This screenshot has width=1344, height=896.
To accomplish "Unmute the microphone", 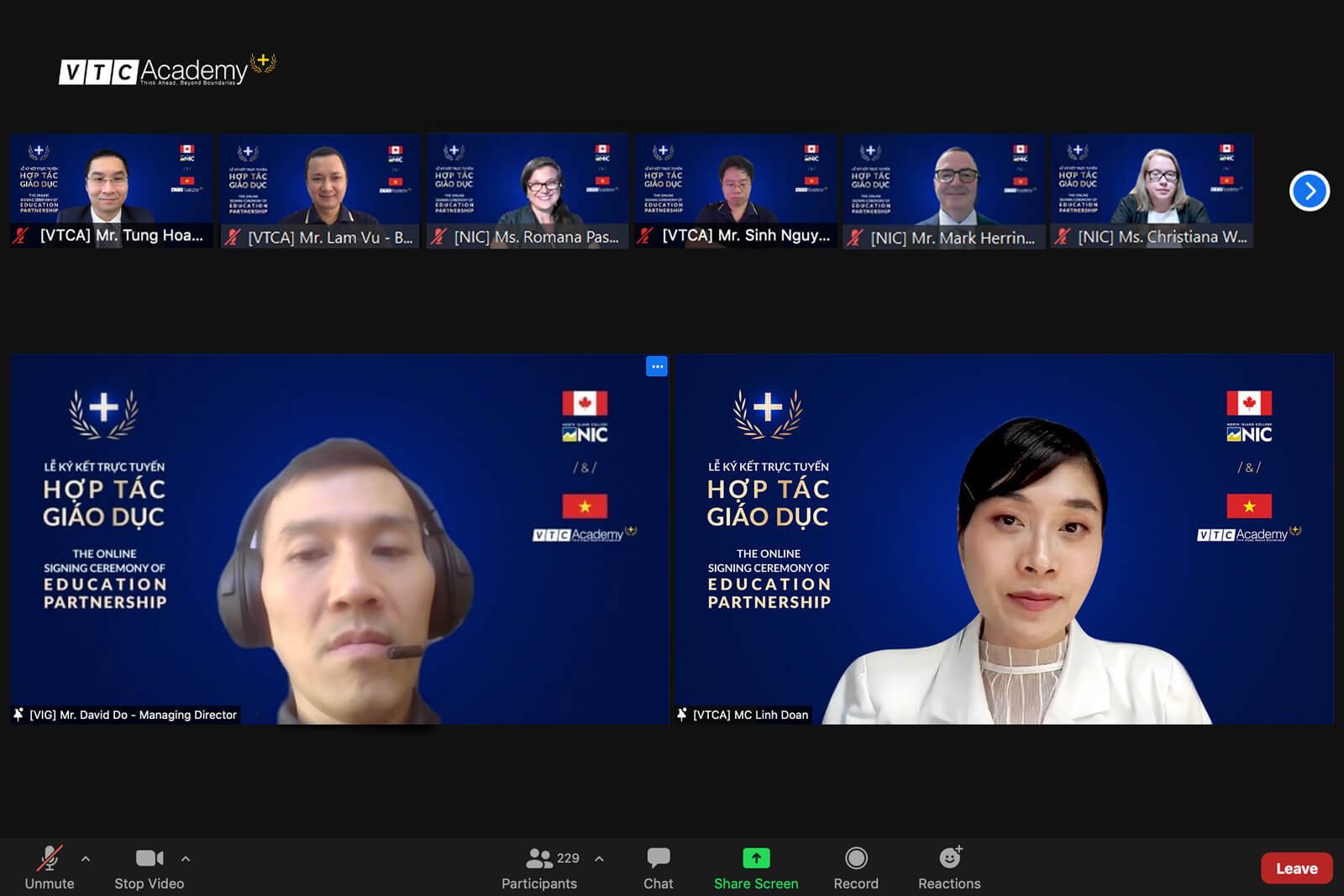I will pyautogui.click(x=50, y=867).
